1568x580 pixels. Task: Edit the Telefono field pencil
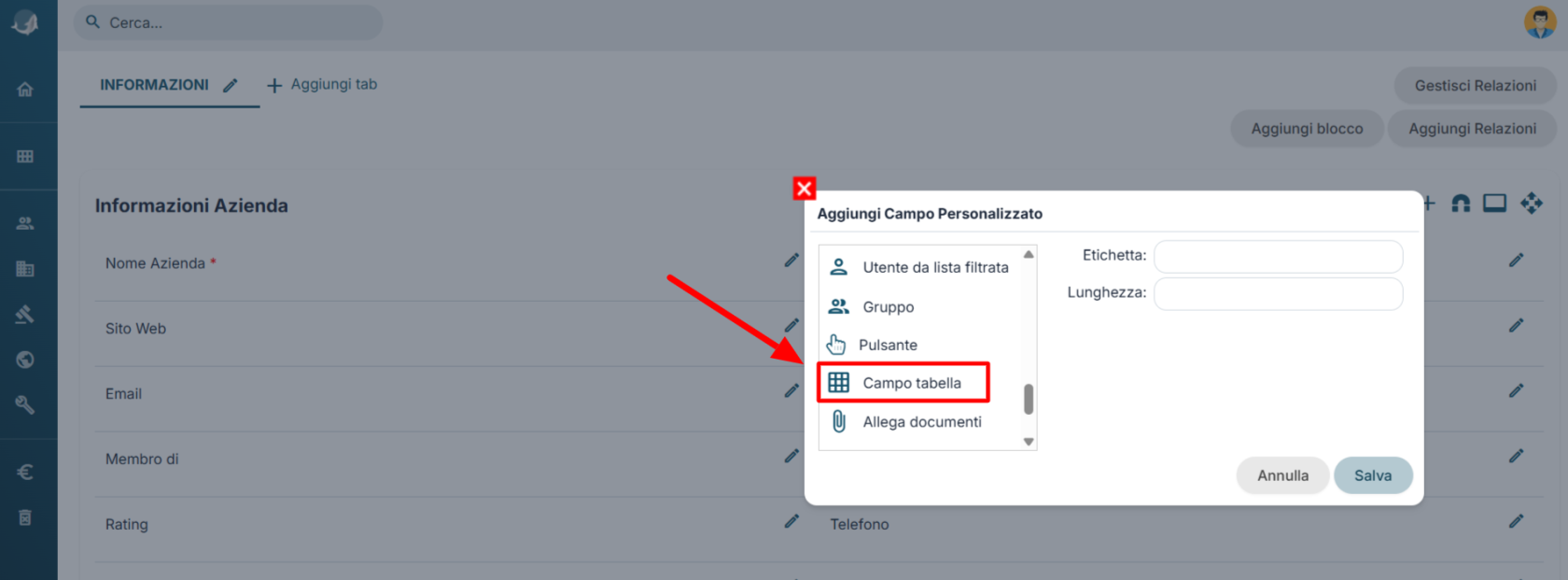(1516, 521)
